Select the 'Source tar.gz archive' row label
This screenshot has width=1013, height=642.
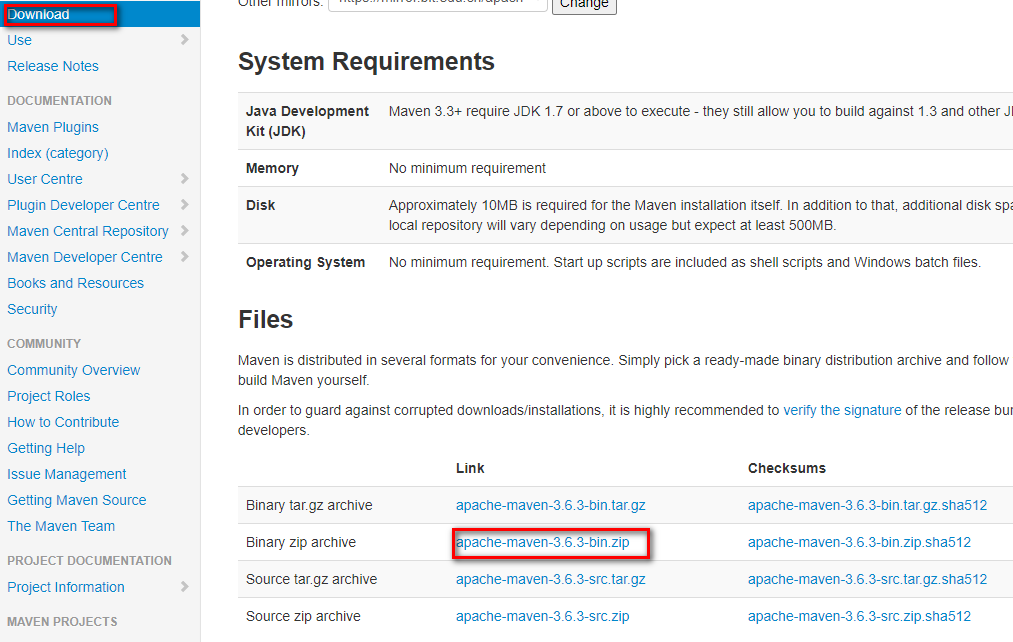(x=311, y=579)
